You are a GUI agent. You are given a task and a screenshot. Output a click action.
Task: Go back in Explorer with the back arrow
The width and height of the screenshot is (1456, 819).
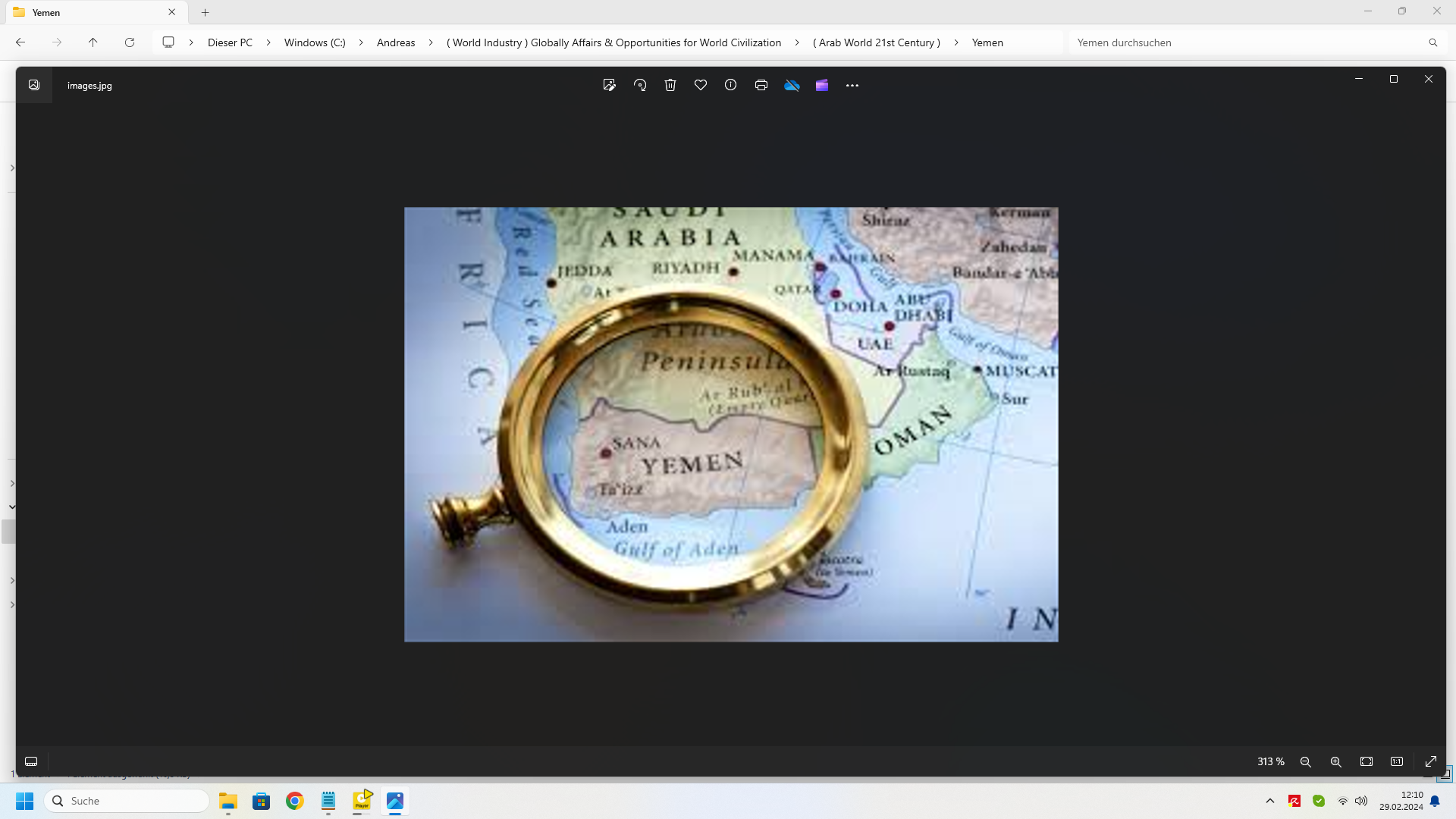coord(20,42)
